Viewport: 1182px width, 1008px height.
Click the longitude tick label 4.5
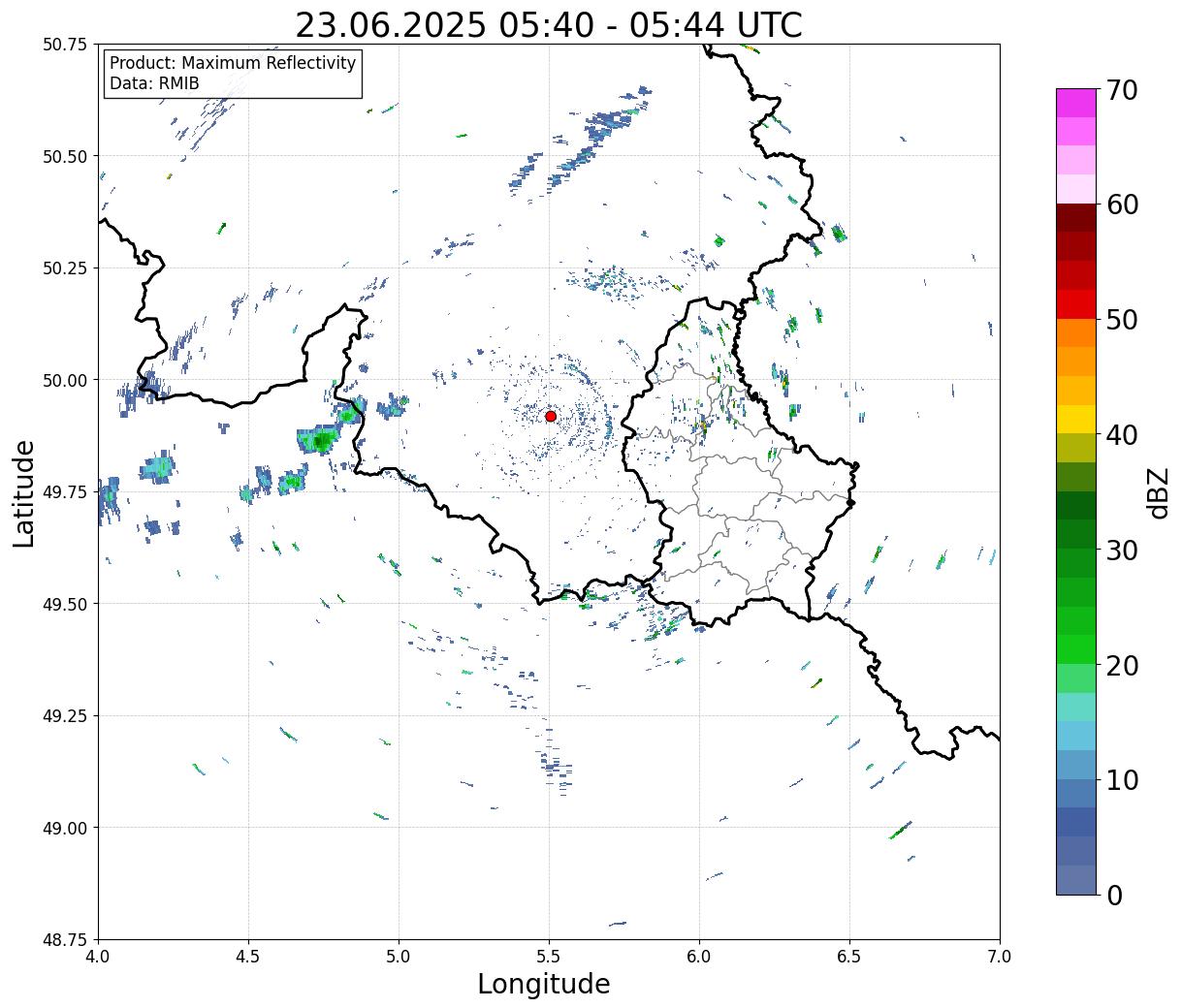tap(248, 957)
